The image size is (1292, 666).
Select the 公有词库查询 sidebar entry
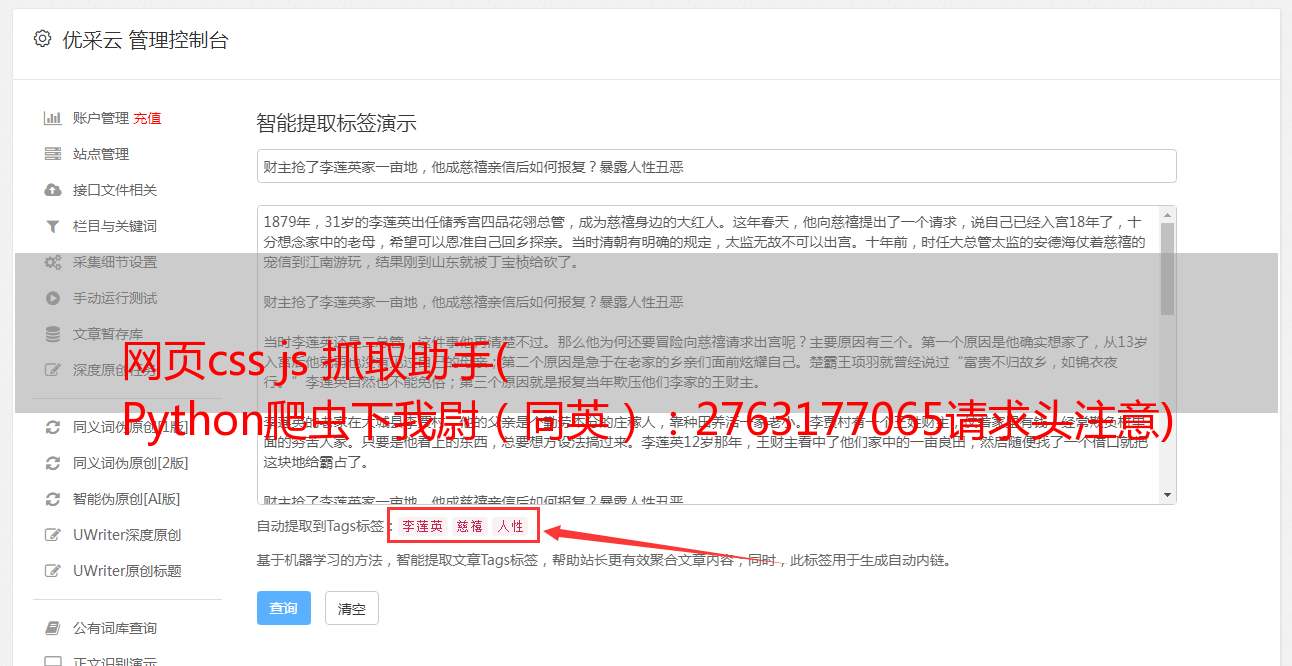point(115,628)
